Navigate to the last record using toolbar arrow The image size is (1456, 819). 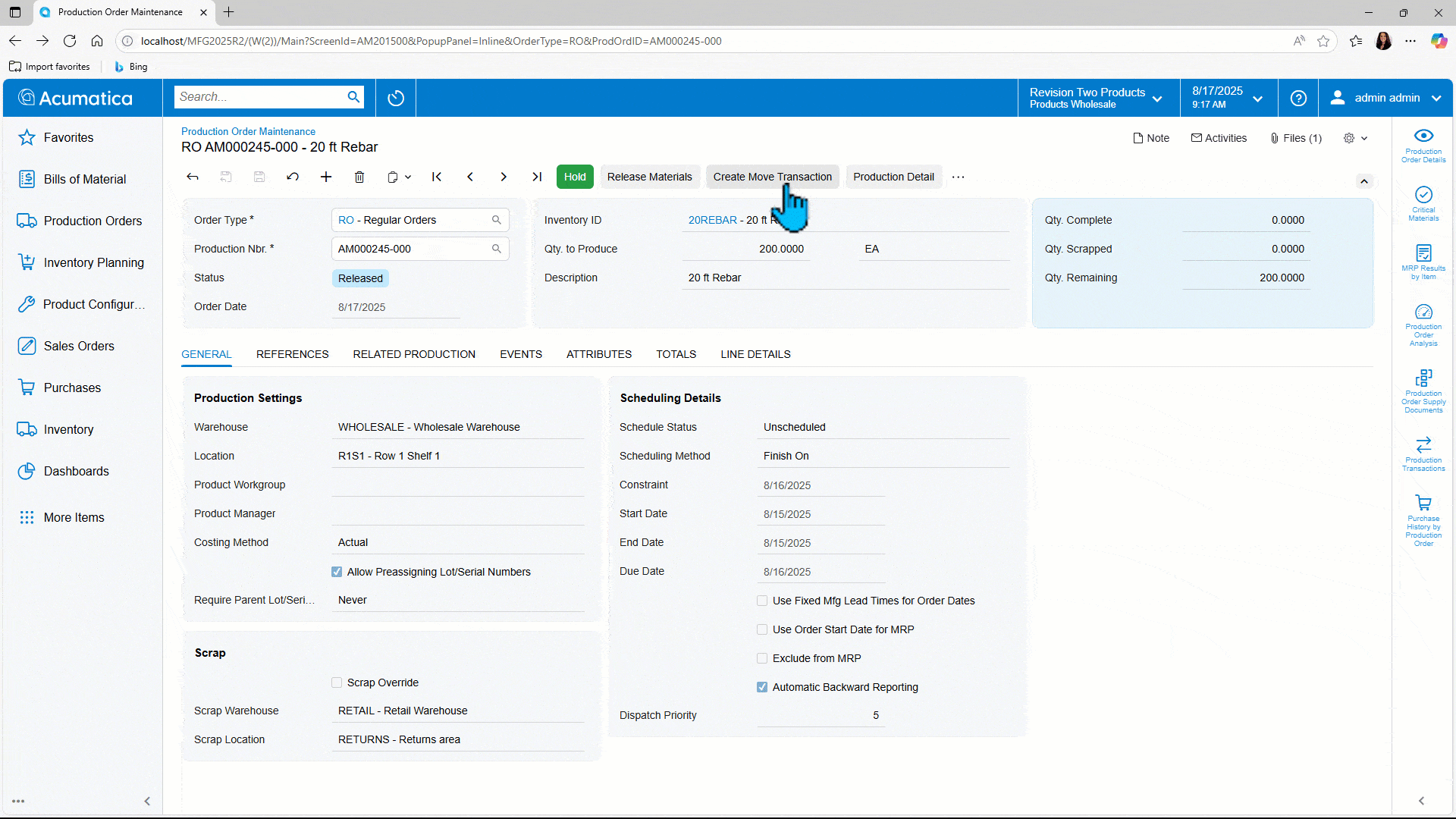tap(537, 177)
